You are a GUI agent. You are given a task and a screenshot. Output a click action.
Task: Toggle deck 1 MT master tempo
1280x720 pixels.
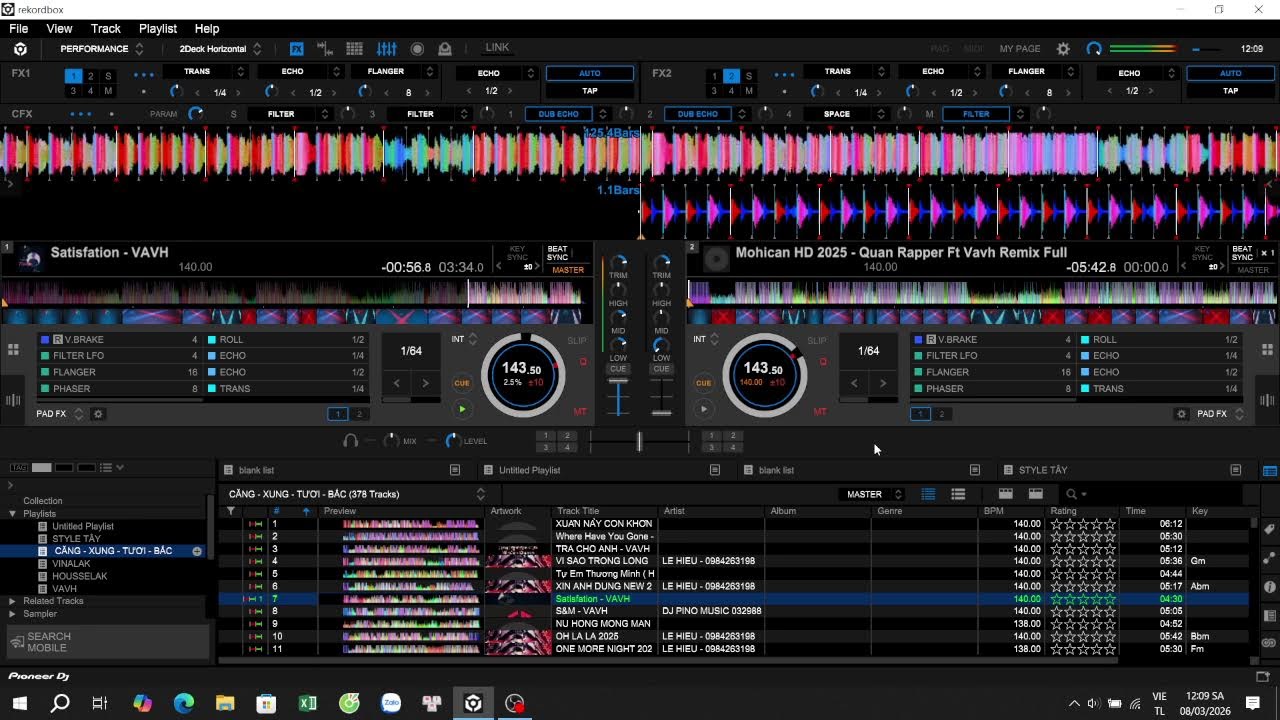pyautogui.click(x=580, y=412)
